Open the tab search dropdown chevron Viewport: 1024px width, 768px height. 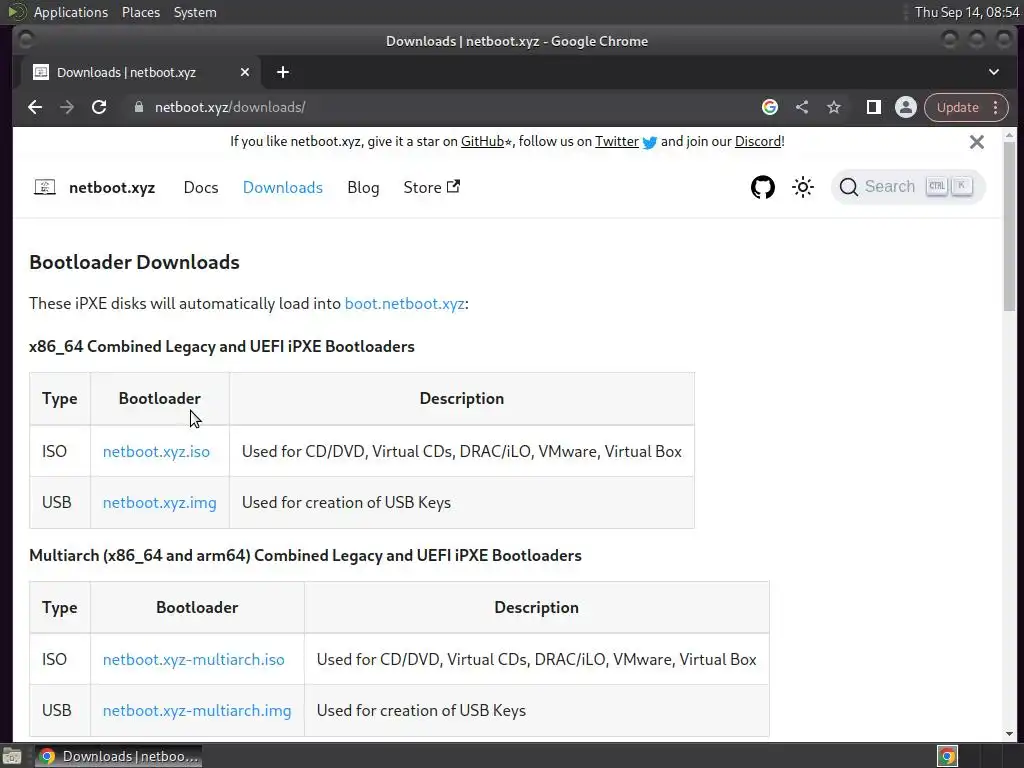click(994, 72)
